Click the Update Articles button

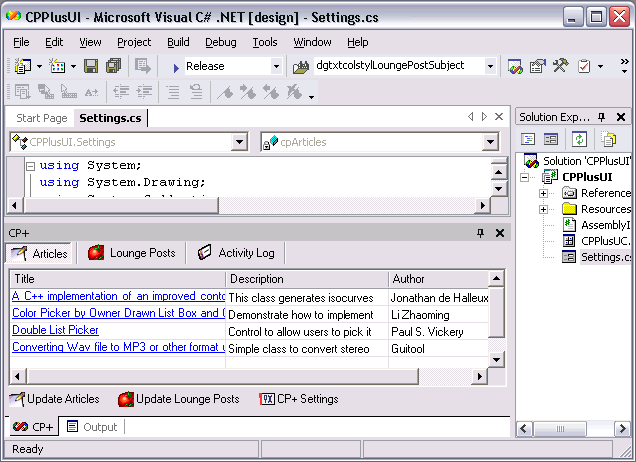pos(54,399)
